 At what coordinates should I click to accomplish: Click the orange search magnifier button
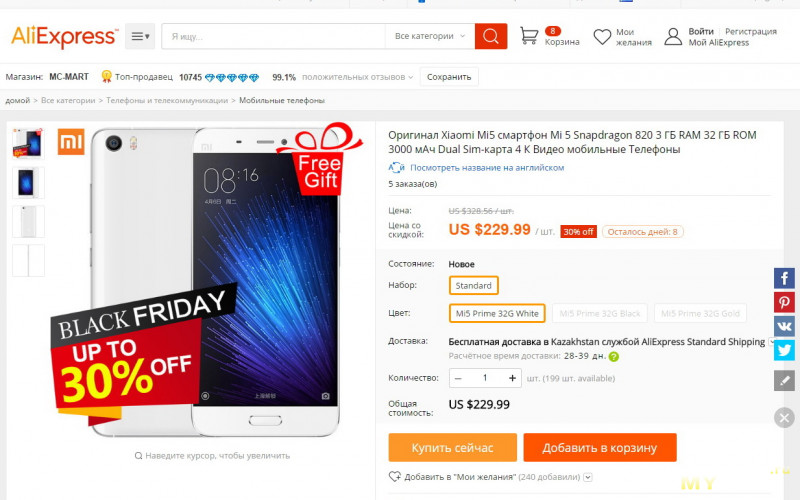[490, 36]
